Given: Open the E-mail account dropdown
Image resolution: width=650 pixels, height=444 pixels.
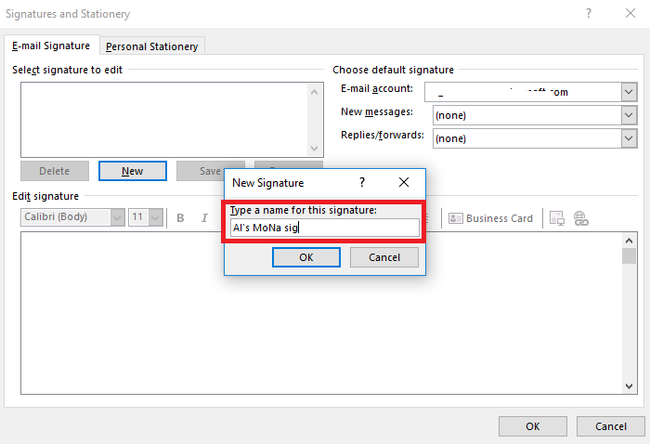Looking at the screenshot, I should click(628, 92).
